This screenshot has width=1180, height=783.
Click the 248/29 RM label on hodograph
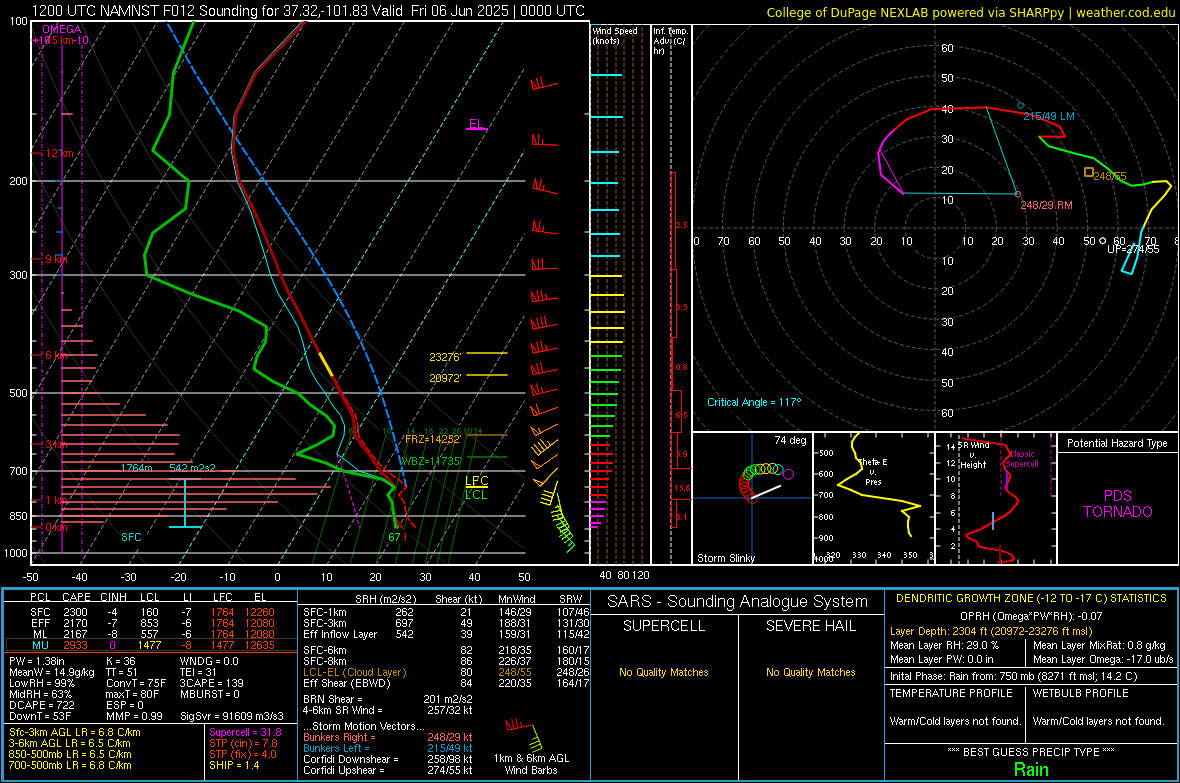(1046, 205)
